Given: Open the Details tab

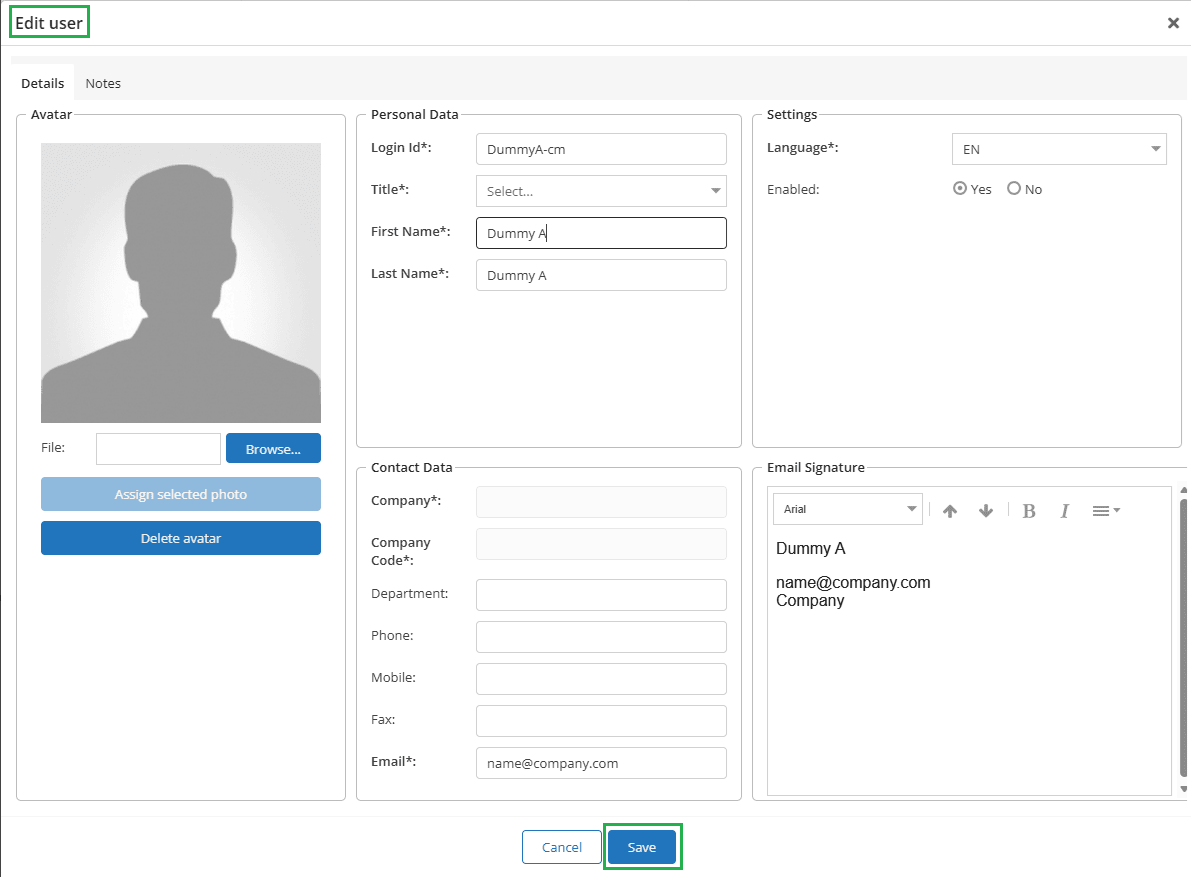Looking at the screenshot, I should (x=43, y=84).
